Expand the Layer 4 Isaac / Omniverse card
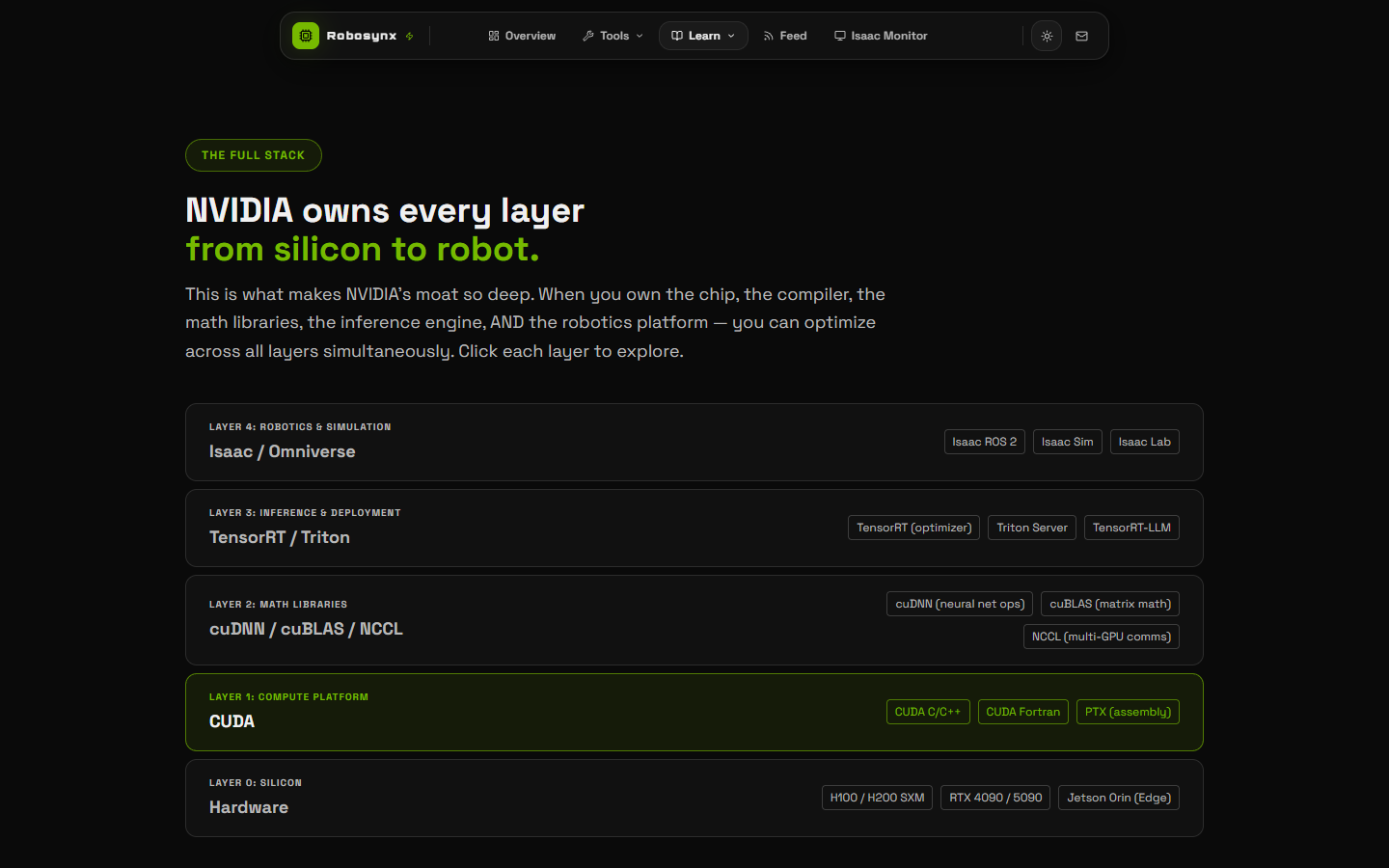Viewport: 1389px width, 868px height. pyautogui.click(x=579, y=442)
